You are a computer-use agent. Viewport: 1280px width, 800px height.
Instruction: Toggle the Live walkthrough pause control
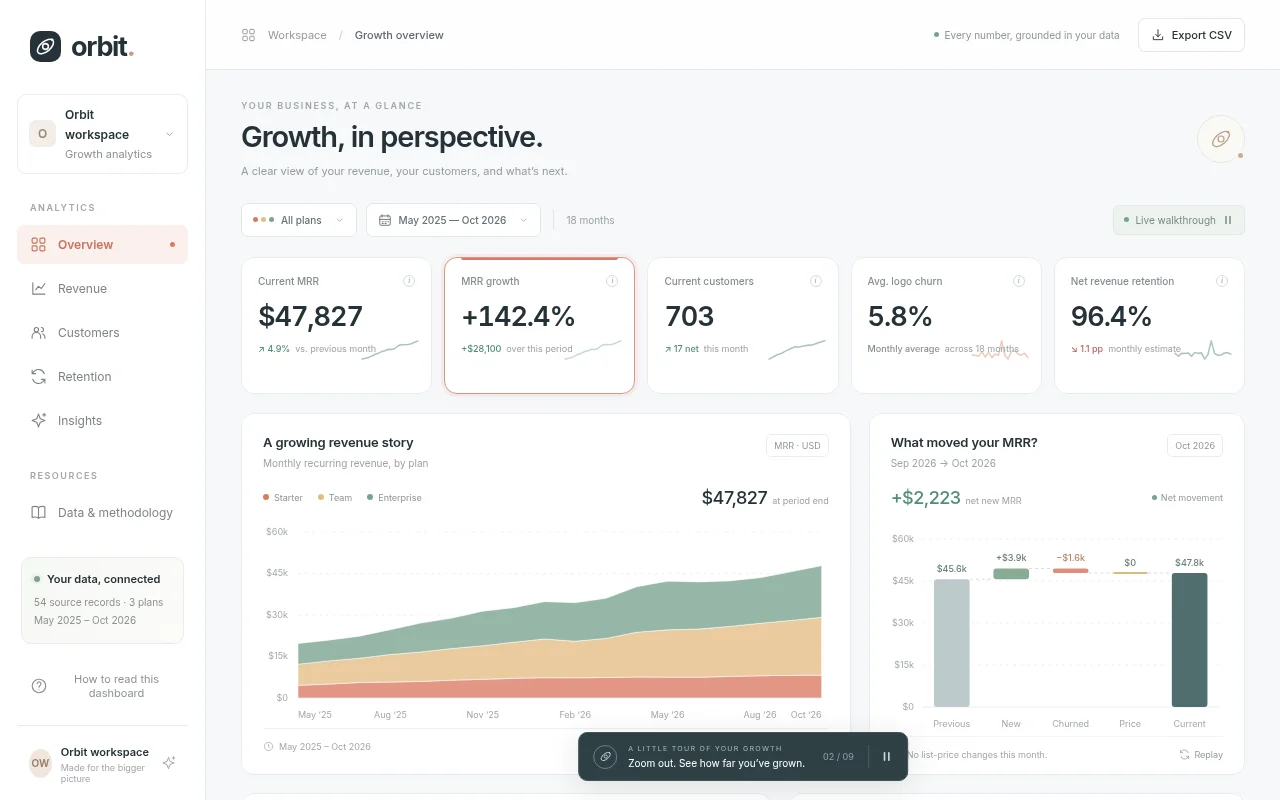coord(1228,220)
